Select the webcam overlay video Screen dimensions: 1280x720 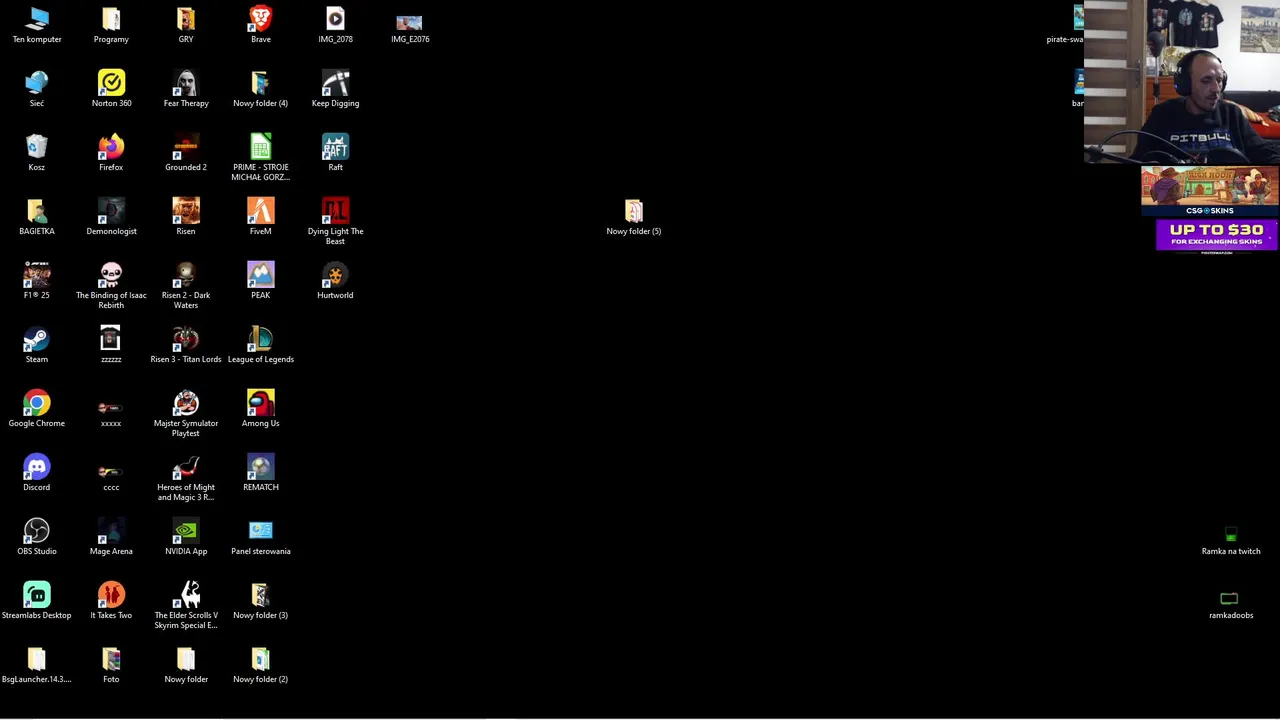tap(1182, 82)
